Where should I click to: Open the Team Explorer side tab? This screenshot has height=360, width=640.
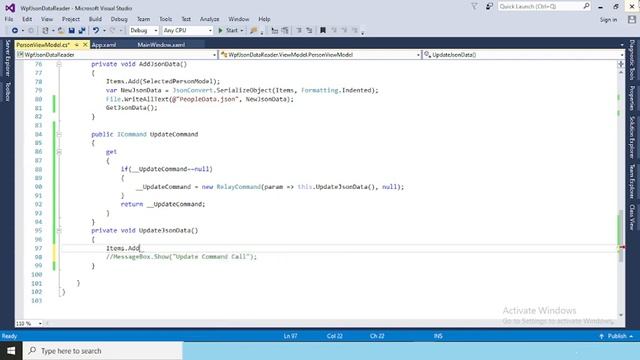pos(631,182)
